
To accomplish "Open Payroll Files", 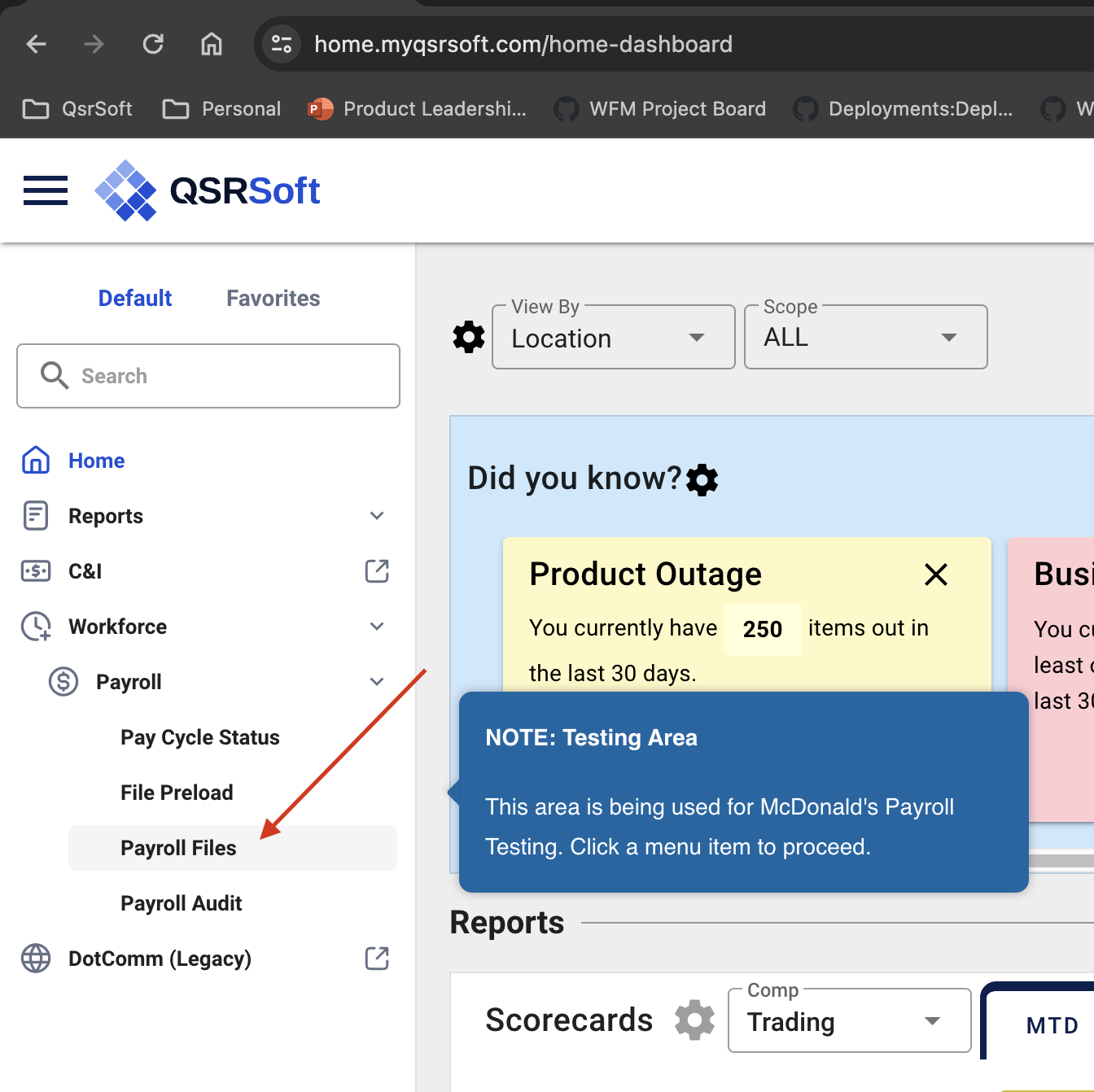I will pyautogui.click(x=233, y=848).
